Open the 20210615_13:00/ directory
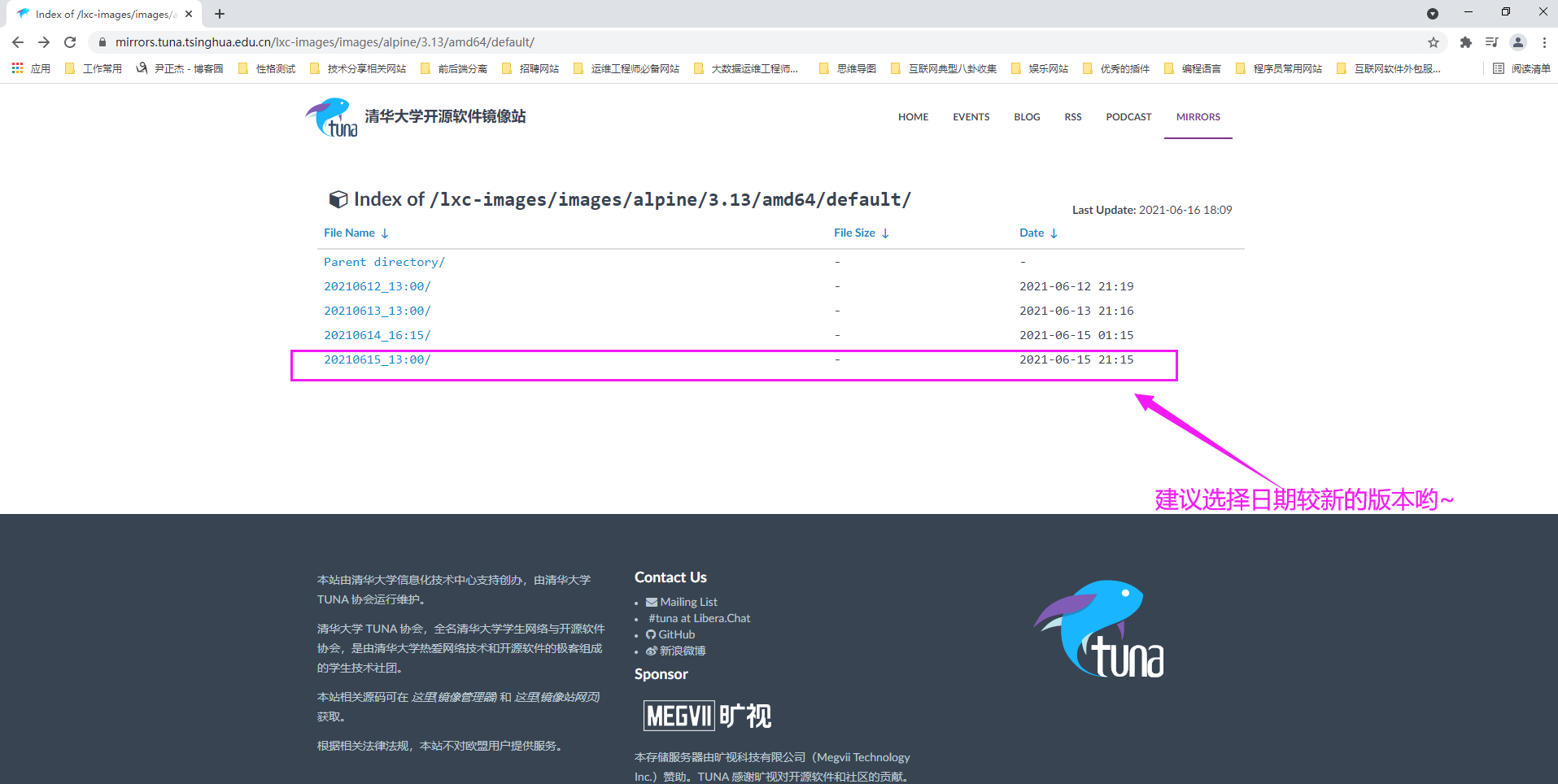 point(377,359)
